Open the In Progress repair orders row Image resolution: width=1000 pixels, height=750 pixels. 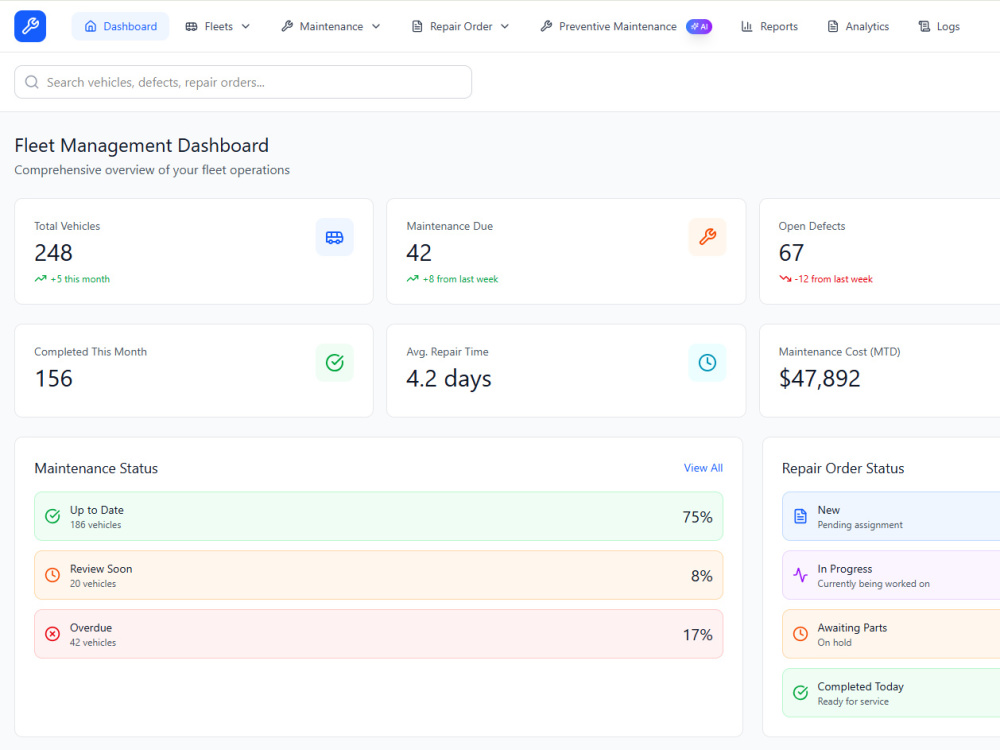pyautogui.click(x=891, y=575)
